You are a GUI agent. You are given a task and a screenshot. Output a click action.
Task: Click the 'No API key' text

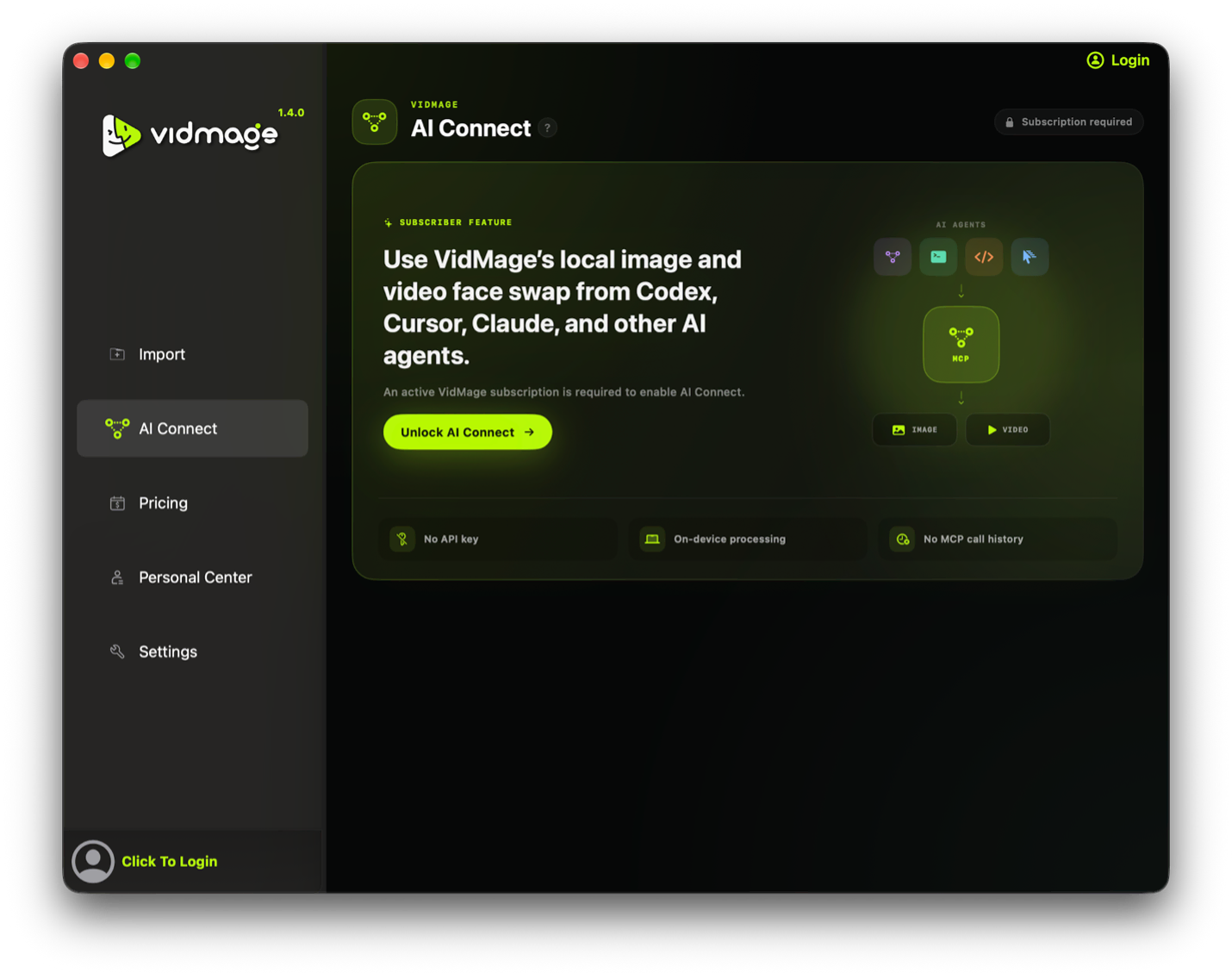click(x=451, y=539)
